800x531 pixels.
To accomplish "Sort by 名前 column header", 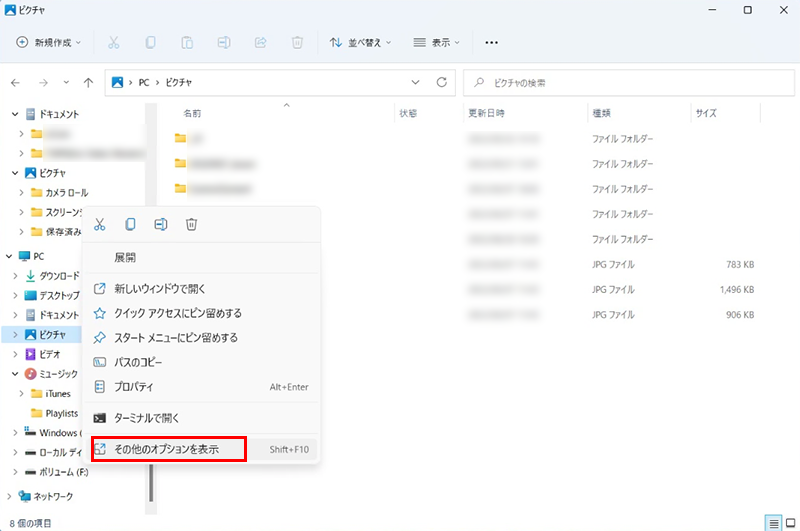I will [x=193, y=114].
